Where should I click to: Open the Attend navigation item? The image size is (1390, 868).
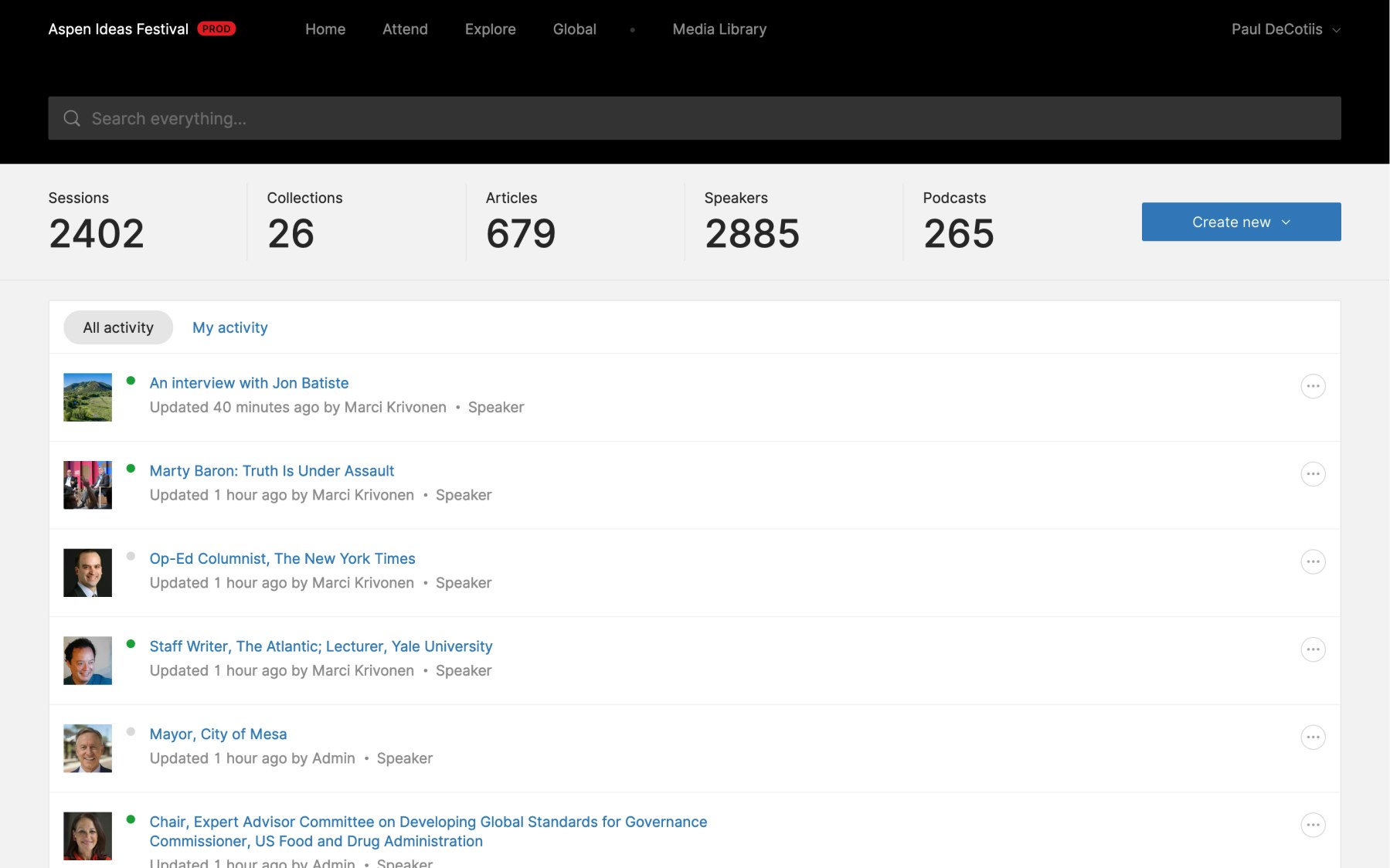click(405, 29)
